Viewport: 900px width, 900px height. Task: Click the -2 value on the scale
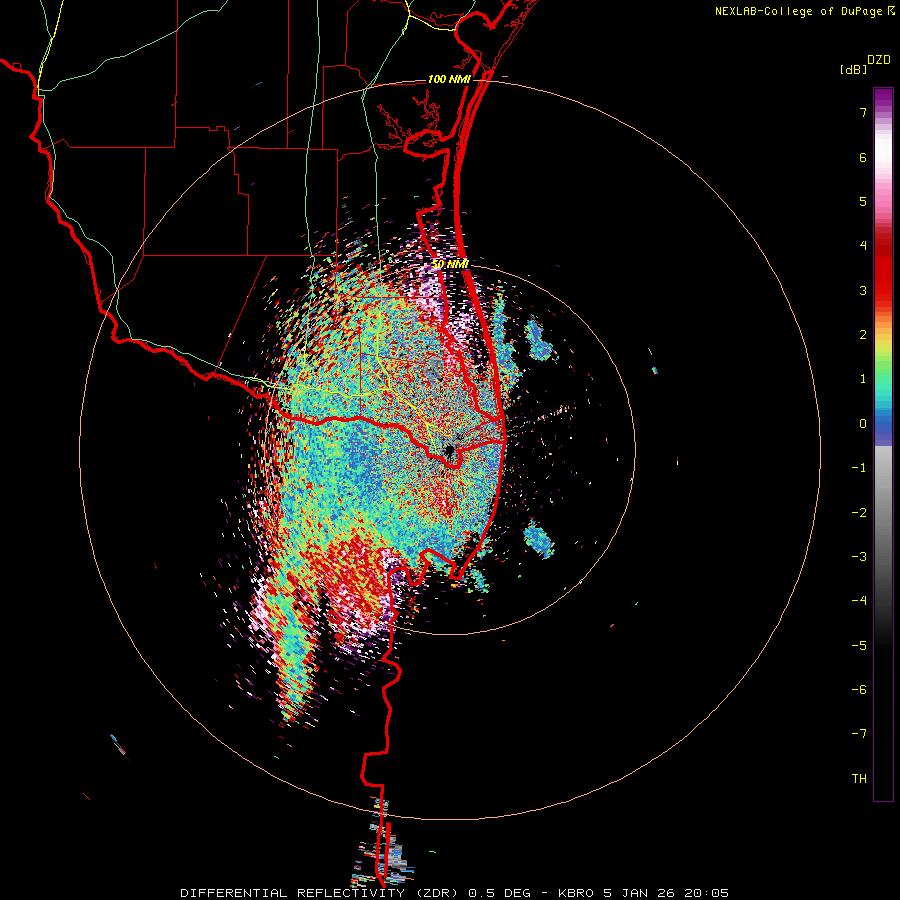[x=859, y=513]
